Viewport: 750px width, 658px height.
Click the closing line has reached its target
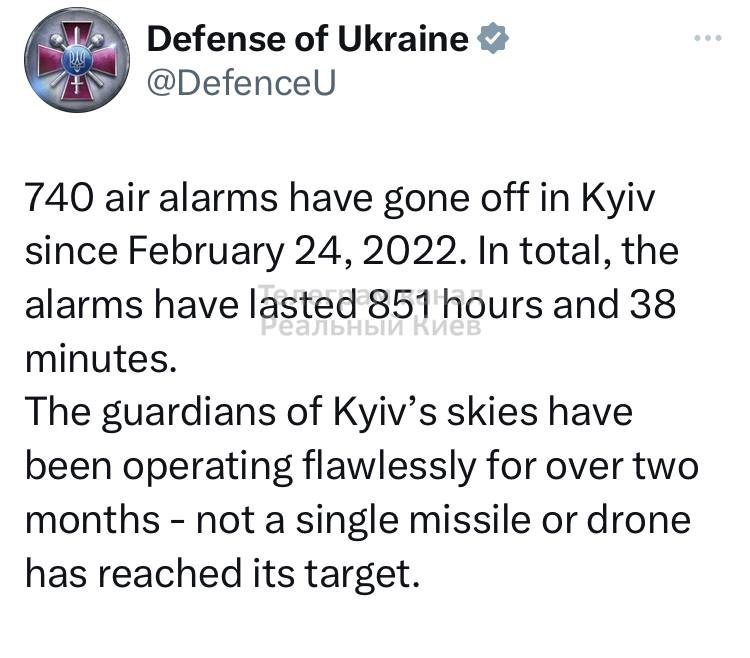pyautogui.click(x=216, y=573)
